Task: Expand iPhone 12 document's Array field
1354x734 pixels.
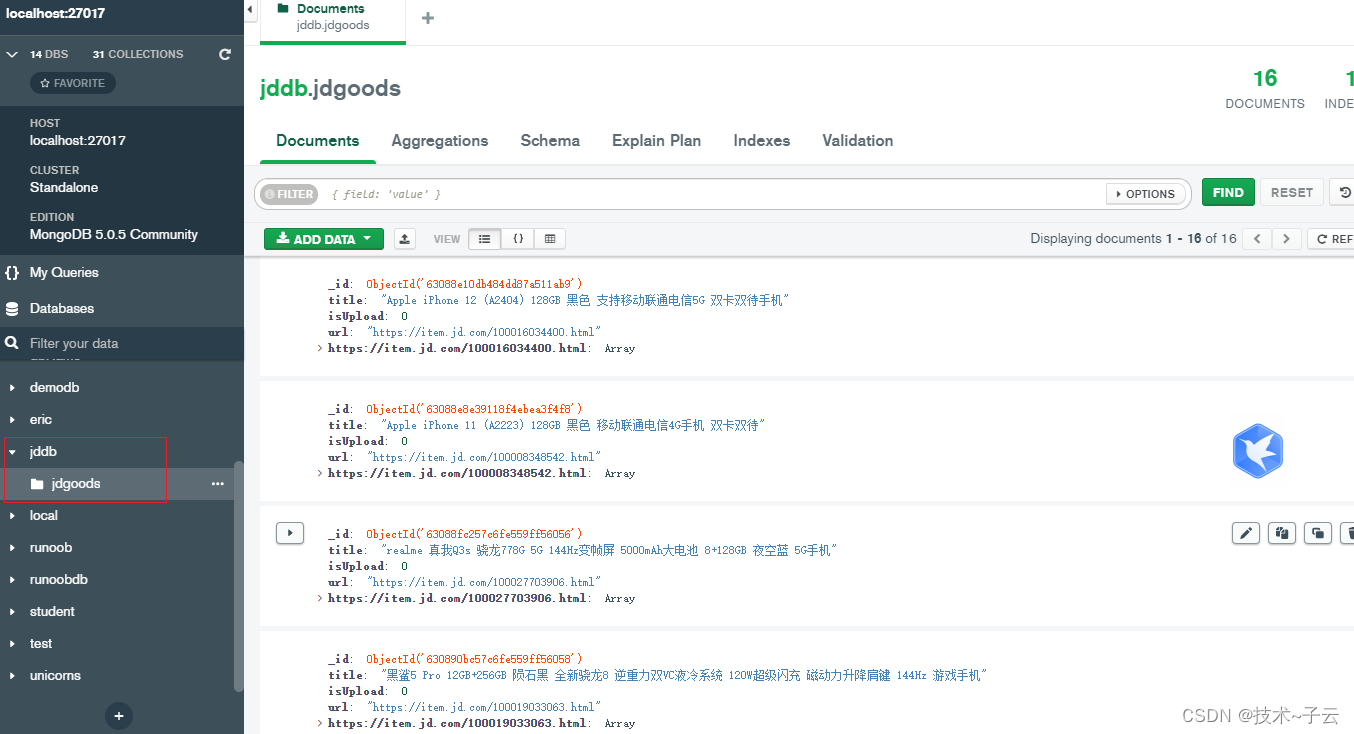Action: click(320, 349)
